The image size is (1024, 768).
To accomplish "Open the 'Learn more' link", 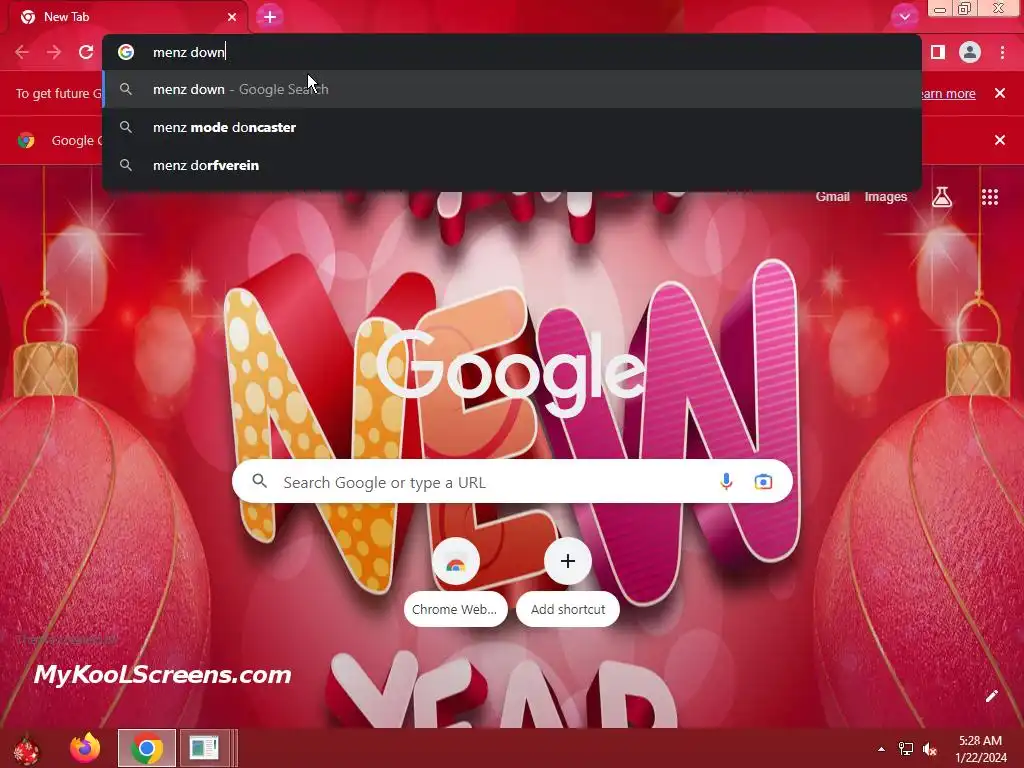I will 948,93.
